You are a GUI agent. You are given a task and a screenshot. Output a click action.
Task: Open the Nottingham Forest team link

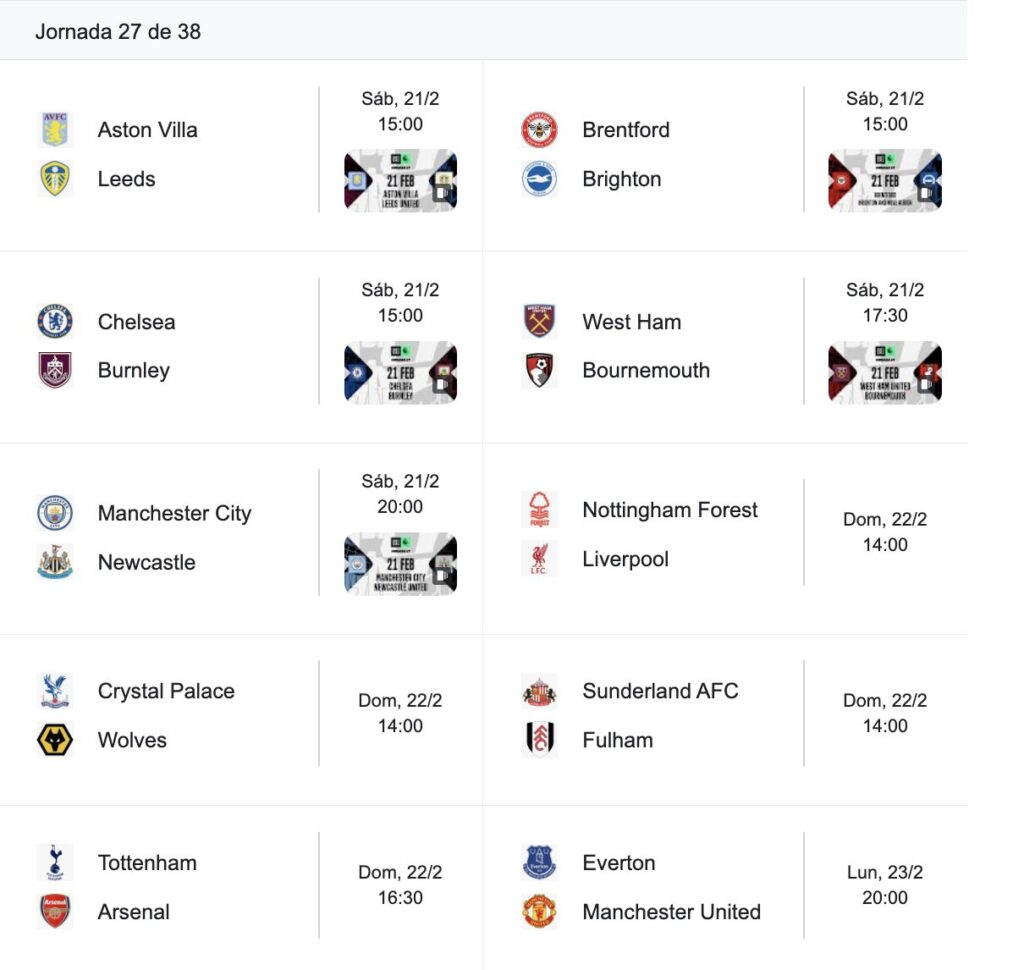(670, 510)
